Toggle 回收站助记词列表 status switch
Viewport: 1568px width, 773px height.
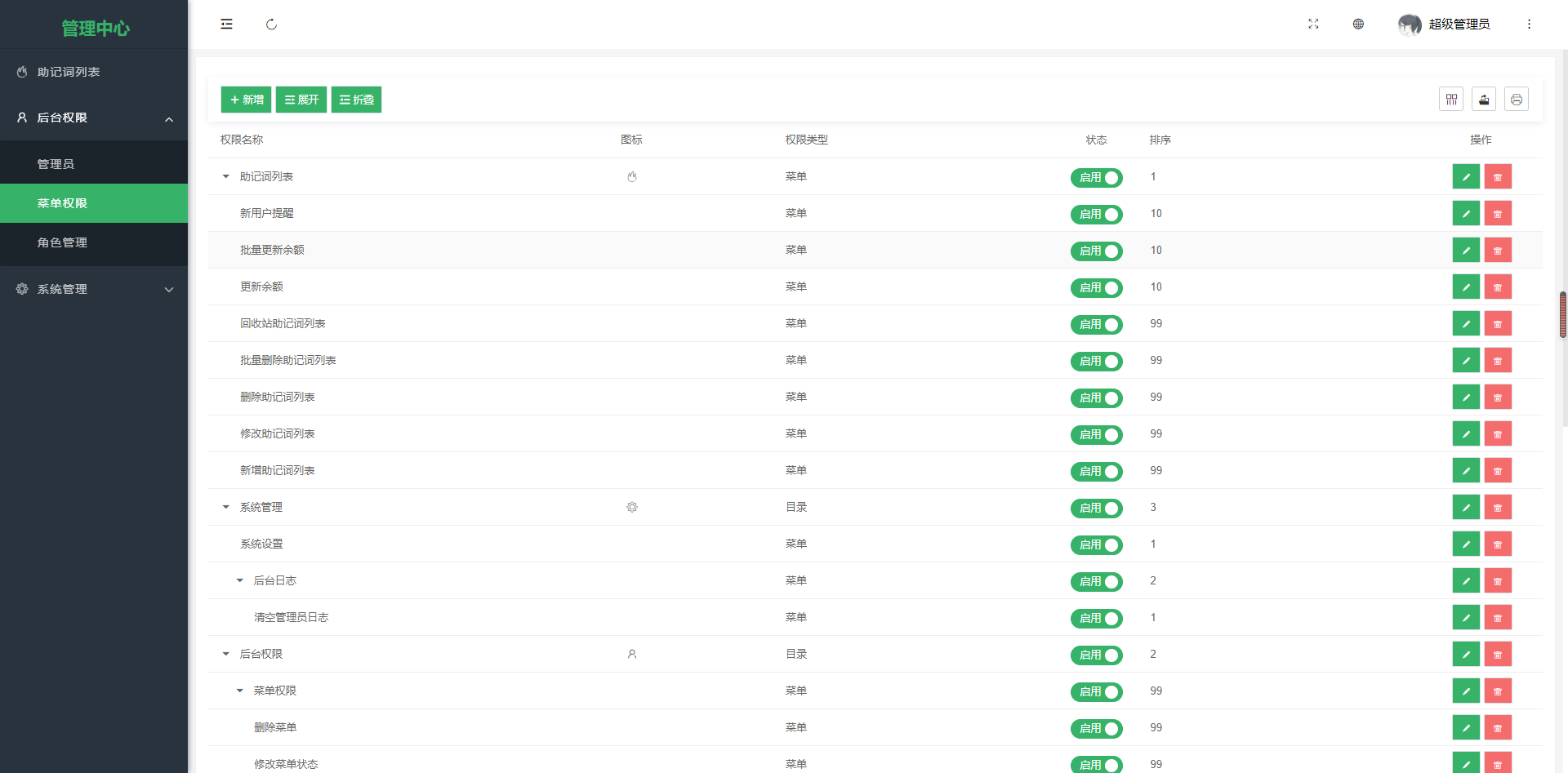point(1097,324)
